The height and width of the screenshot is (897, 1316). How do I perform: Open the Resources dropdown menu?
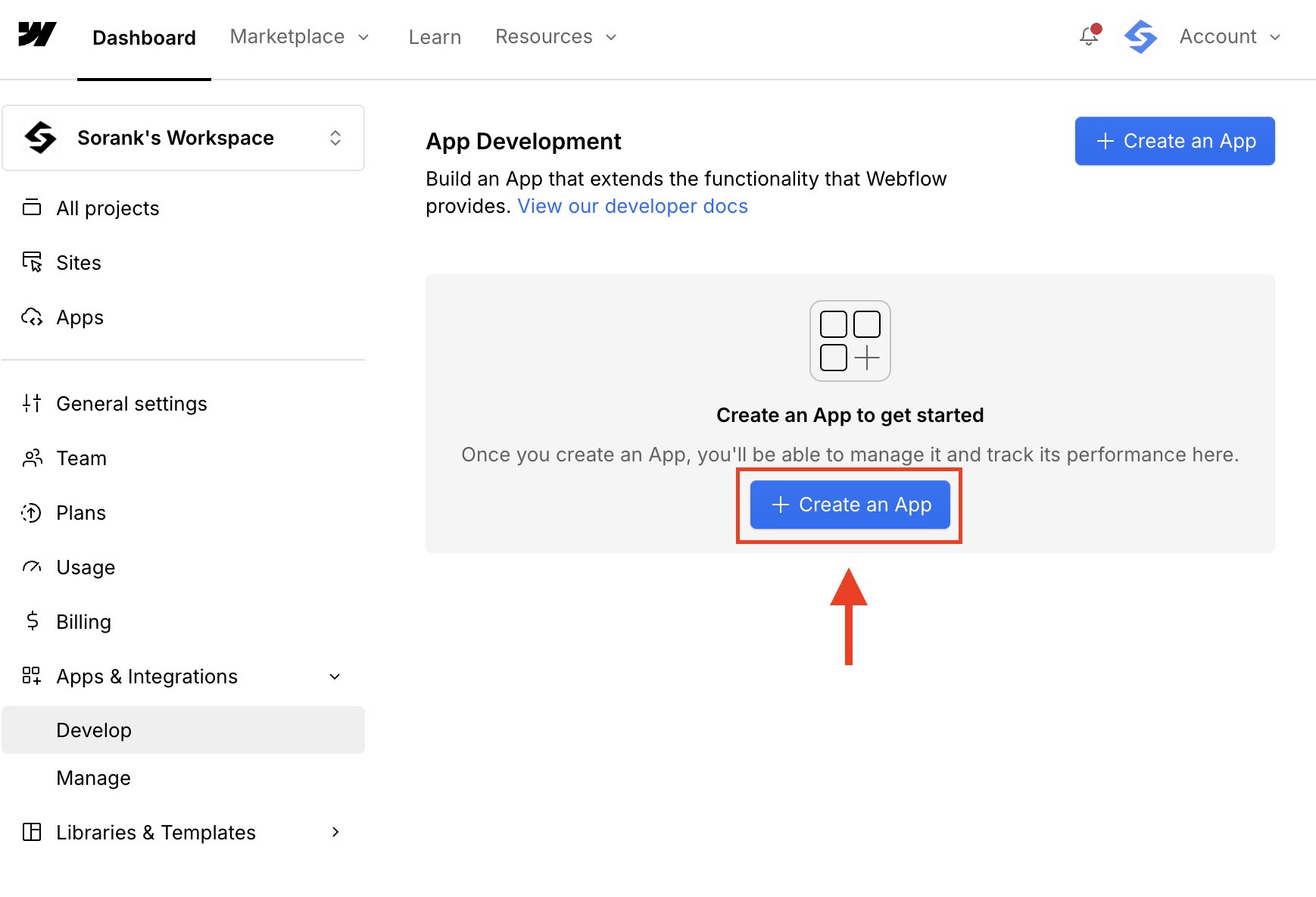pos(557,36)
